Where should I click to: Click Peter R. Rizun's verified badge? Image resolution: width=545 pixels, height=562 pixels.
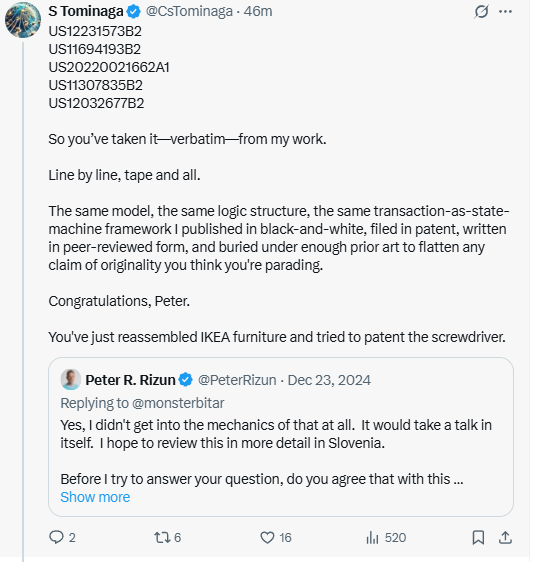(x=186, y=380)
